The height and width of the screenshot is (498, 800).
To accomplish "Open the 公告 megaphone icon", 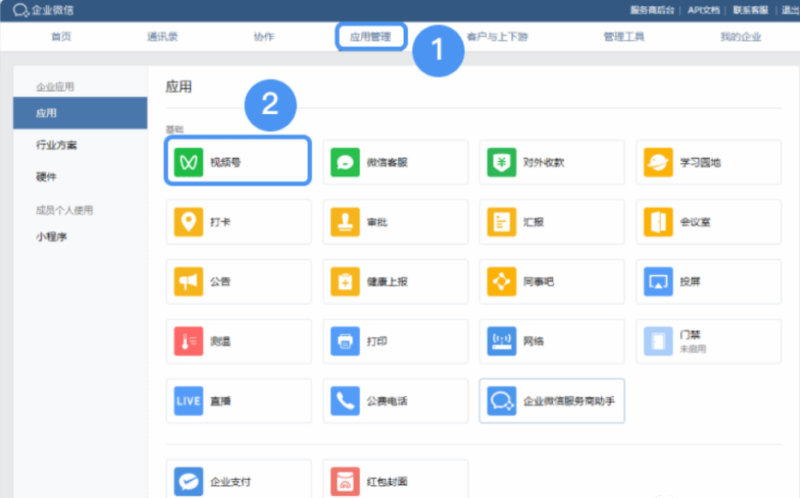I will point(188,282).
